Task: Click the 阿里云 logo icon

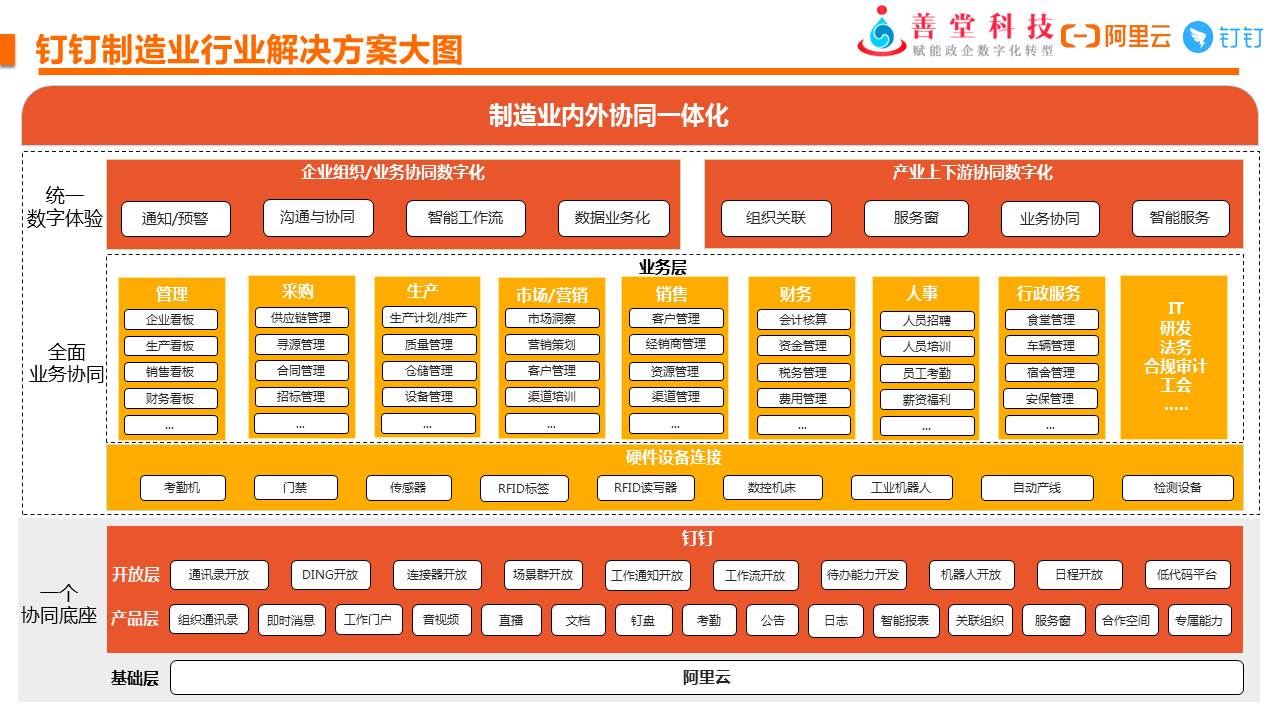Action: 1080,37
